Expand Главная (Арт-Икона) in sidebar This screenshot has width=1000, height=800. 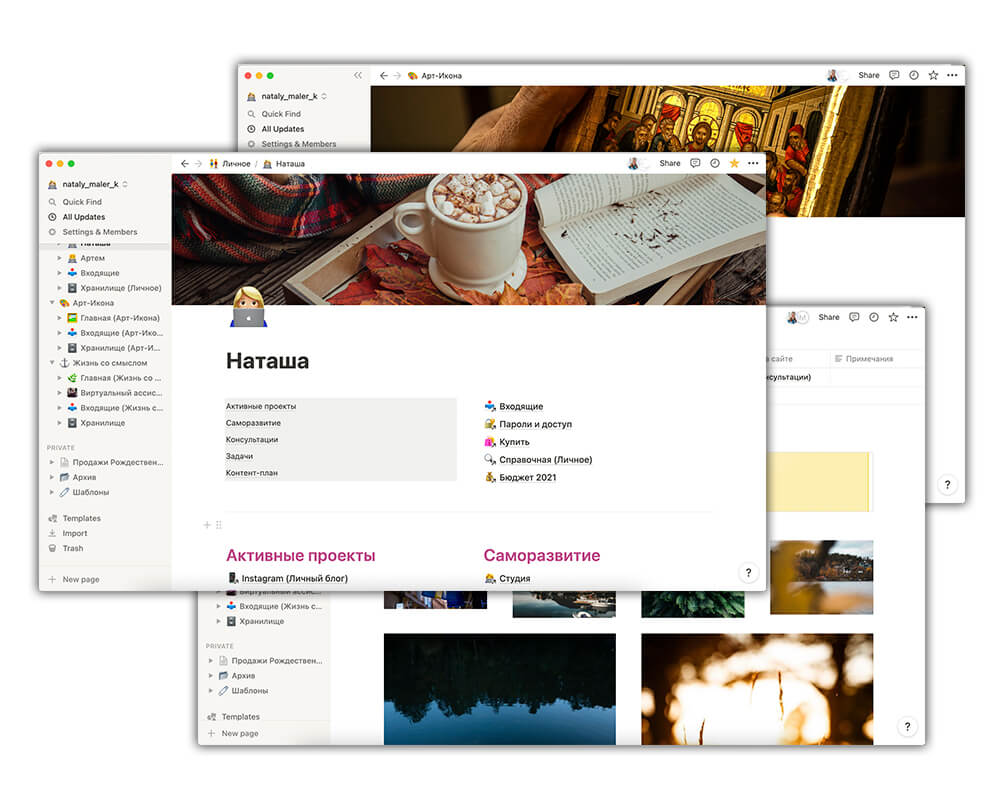(59, 318)
